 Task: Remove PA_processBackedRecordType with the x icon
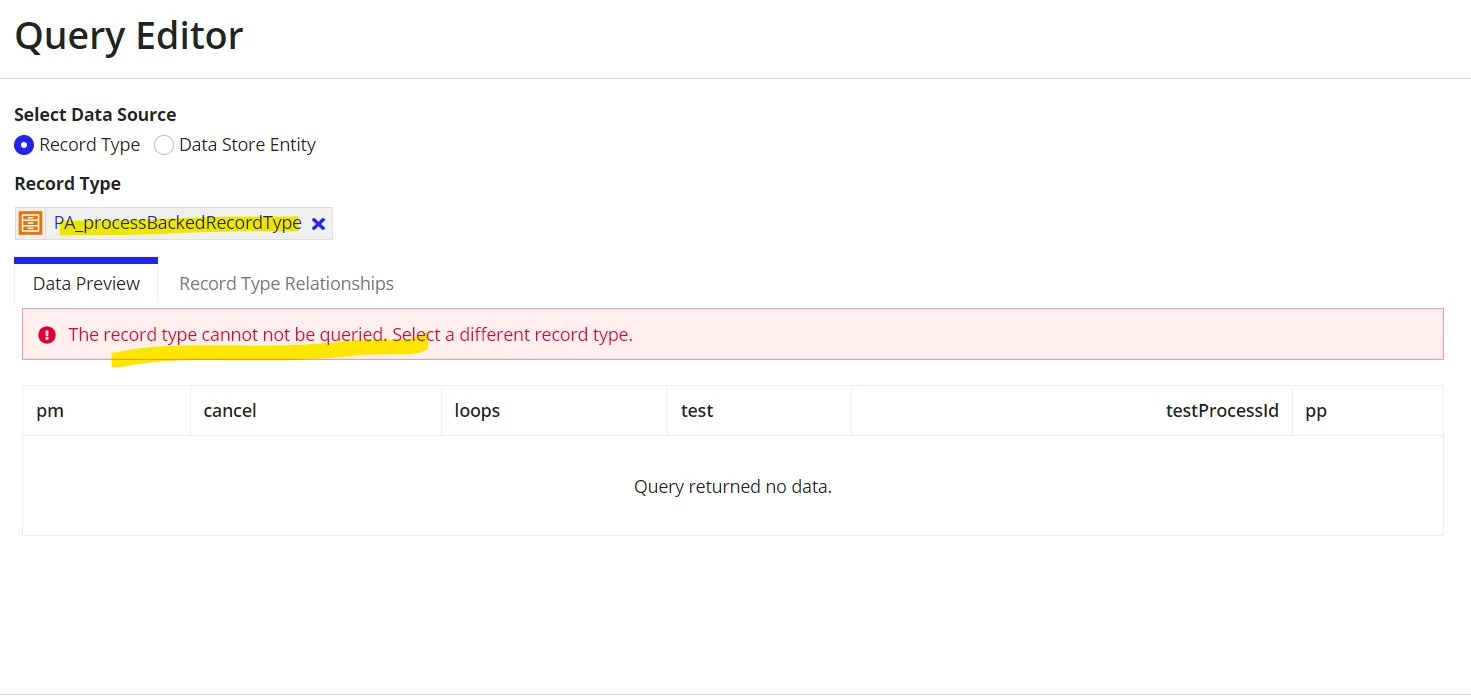pyautogui.click(x=318, y=224)
